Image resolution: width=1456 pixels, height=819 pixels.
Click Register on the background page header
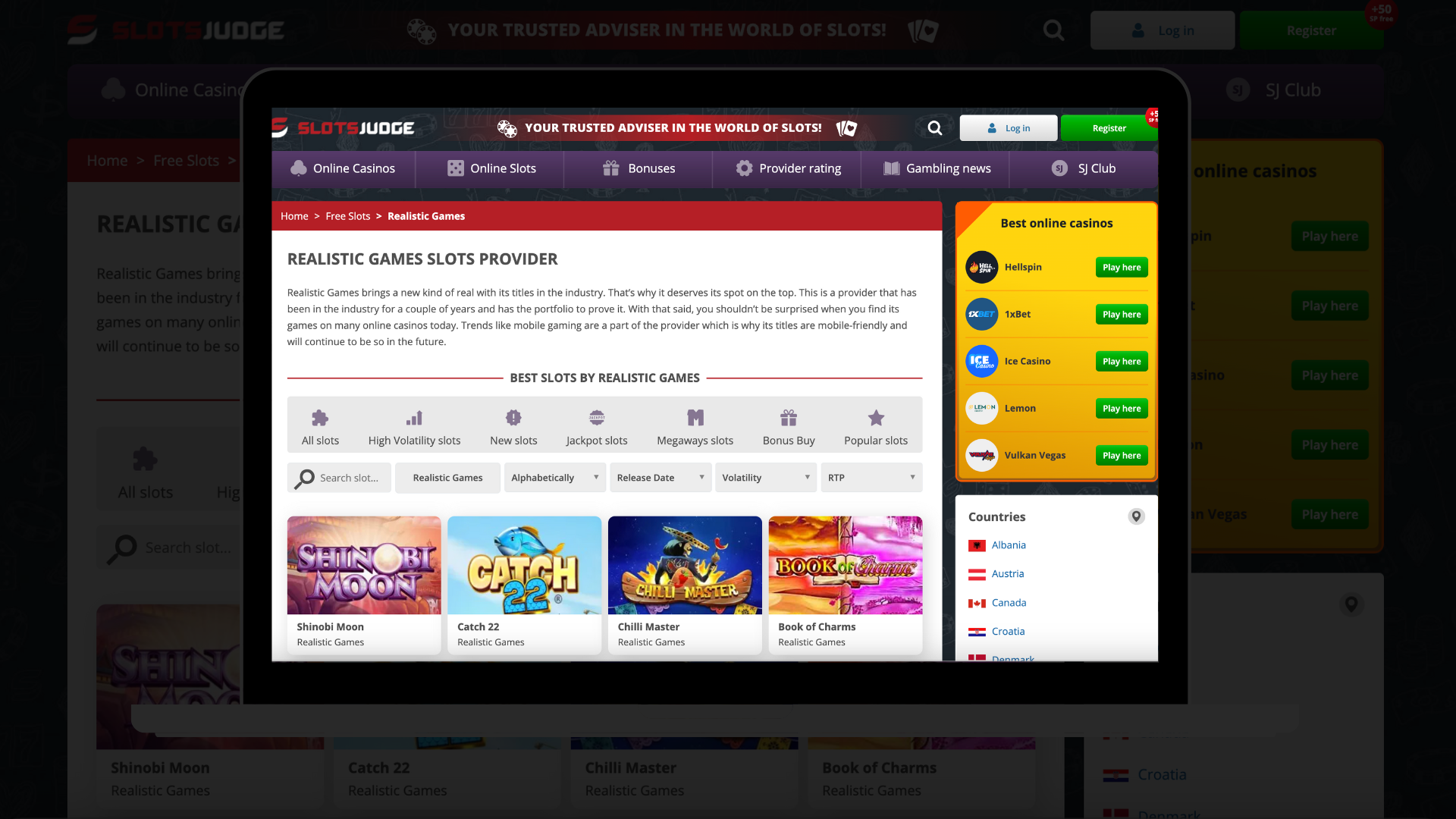tap(1312, 30)
